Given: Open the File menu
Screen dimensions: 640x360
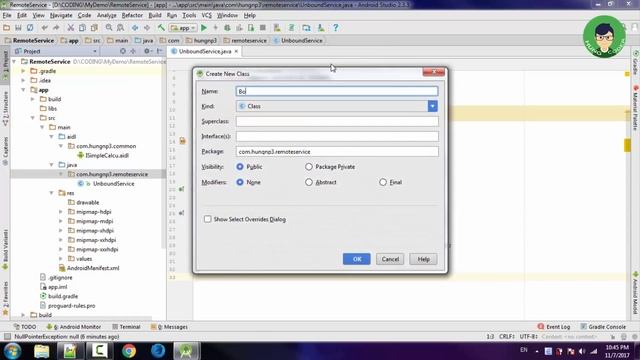Looking at the screenshot, I should pos(7,16).
